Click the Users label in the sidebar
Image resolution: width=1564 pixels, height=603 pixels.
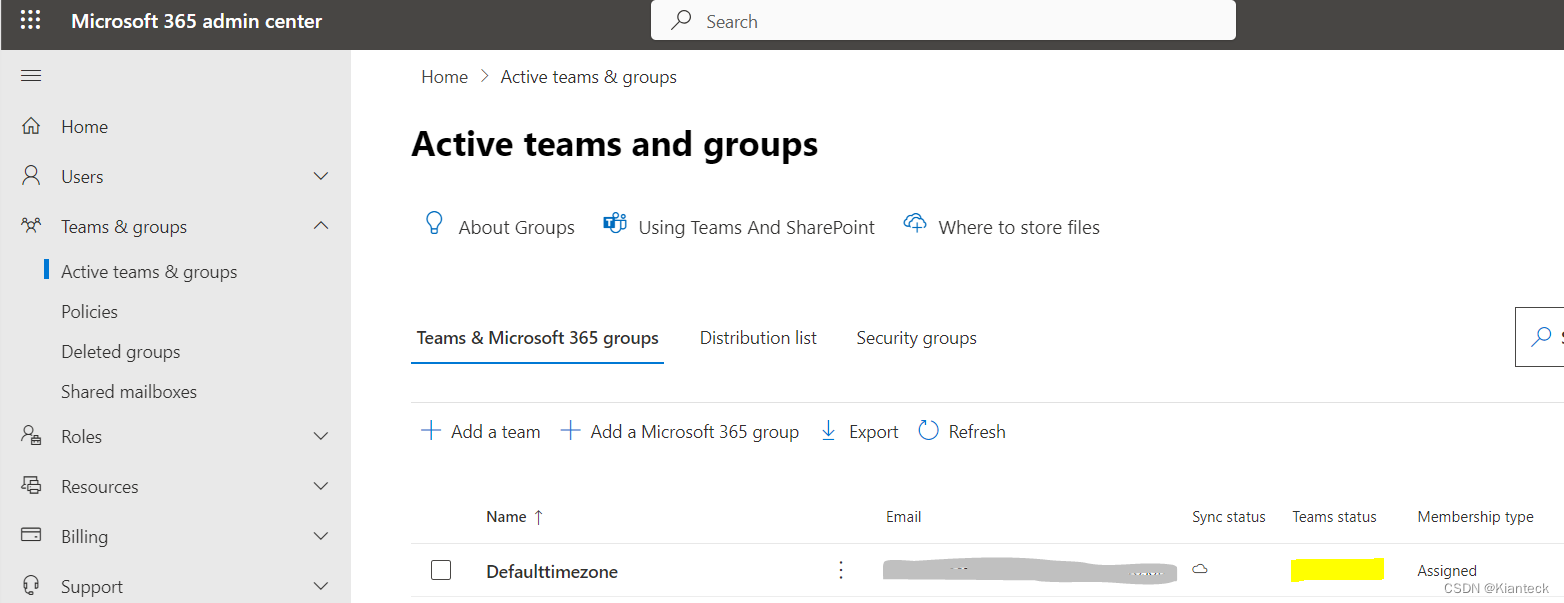(x=82, y=177)
